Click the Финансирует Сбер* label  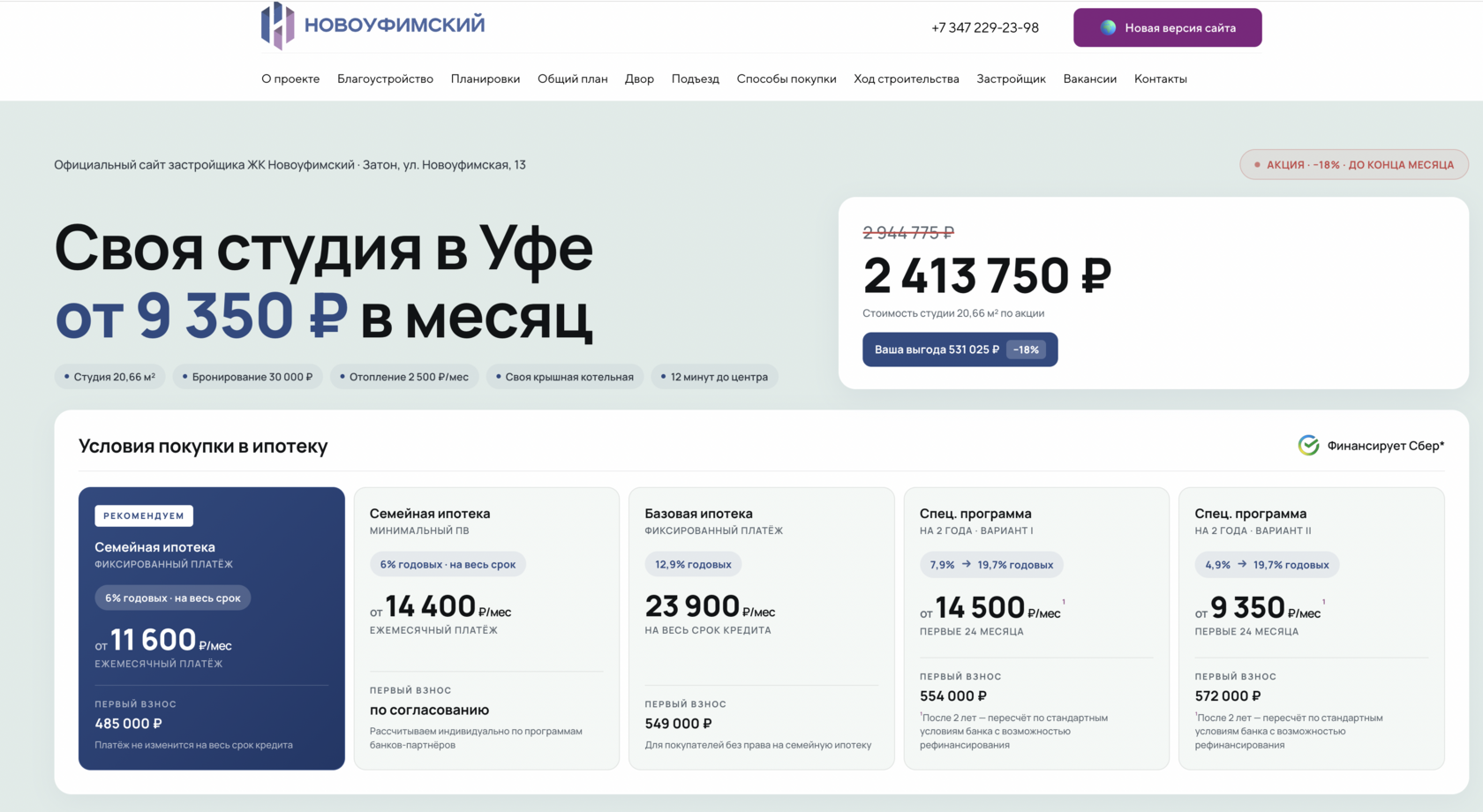pos(1385,446)
